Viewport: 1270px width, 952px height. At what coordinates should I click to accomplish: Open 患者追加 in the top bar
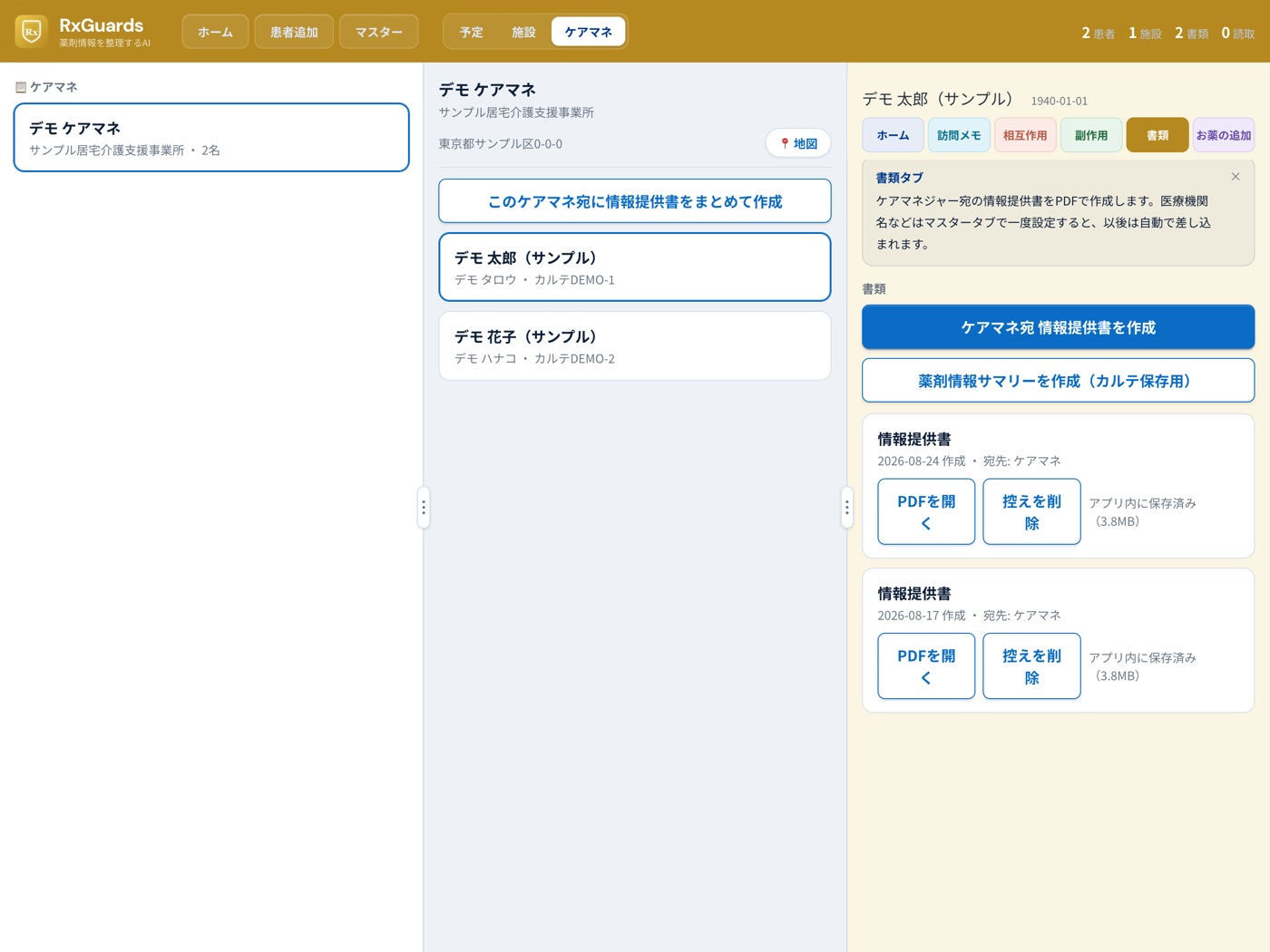[294, 32]
